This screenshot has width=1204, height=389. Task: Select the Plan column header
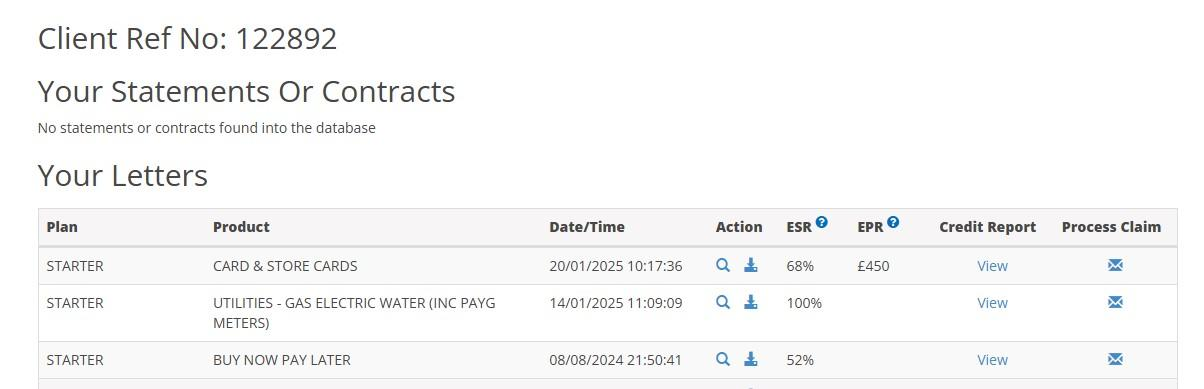pos(62,227)
